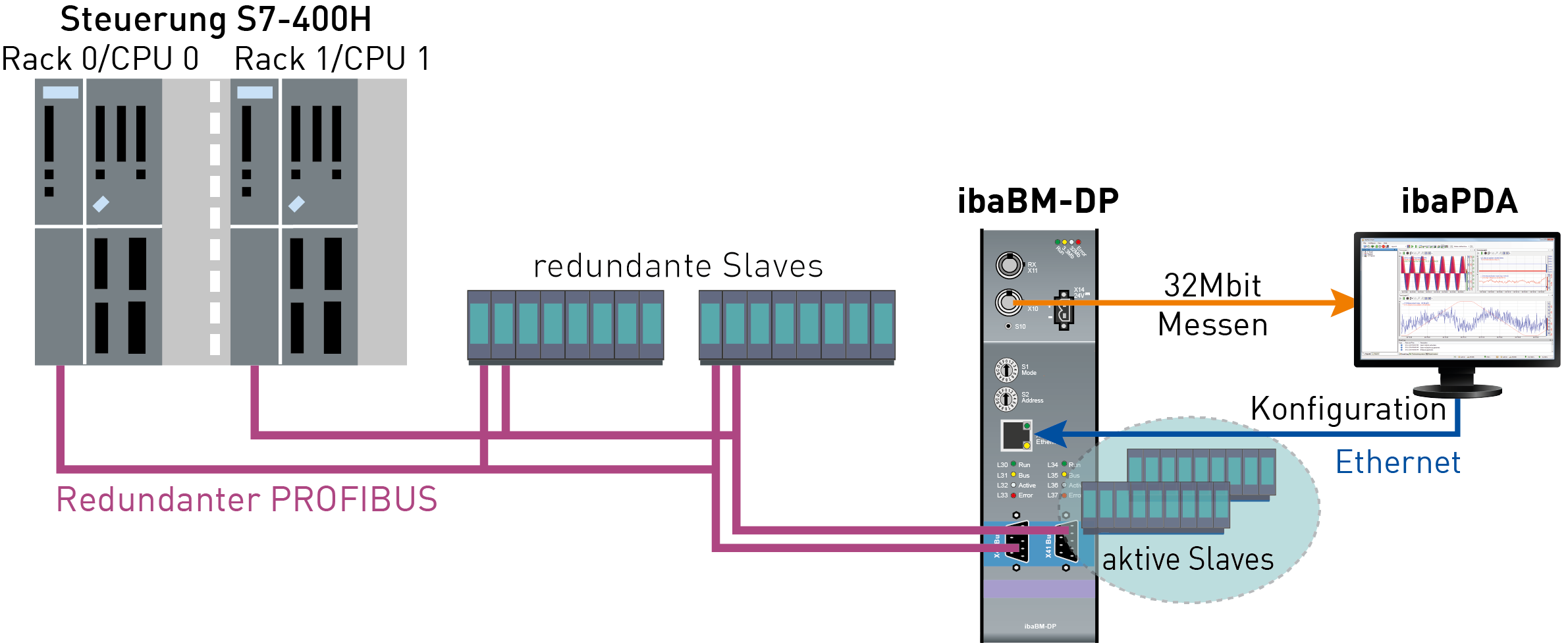Image resolution: width=1568 pixels, height=643 pixels.
Task: Click the "Redundanter PROFIBUS" label
Action: point(247,499)
